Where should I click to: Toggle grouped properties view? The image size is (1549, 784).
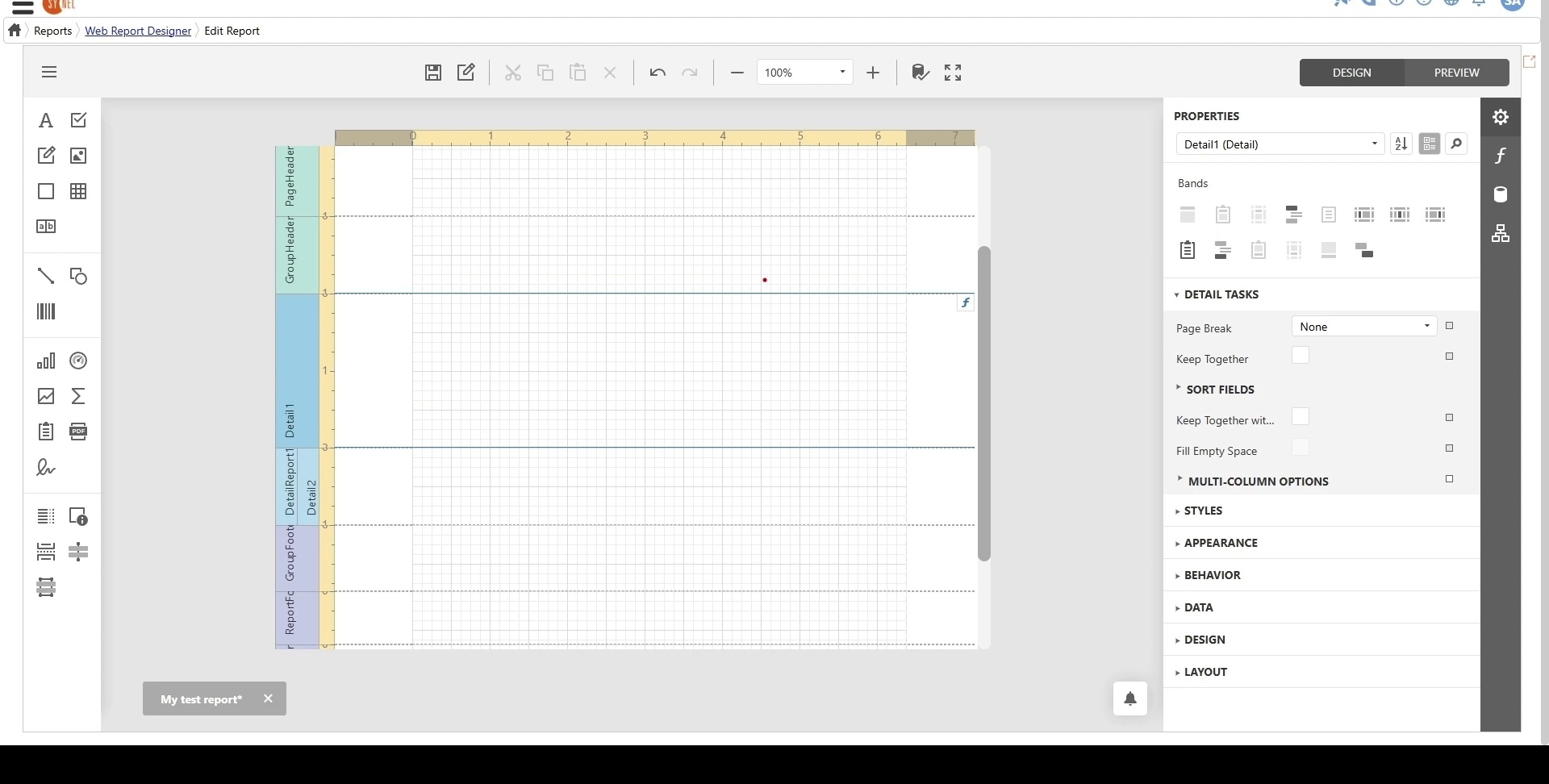[1430, 144]
